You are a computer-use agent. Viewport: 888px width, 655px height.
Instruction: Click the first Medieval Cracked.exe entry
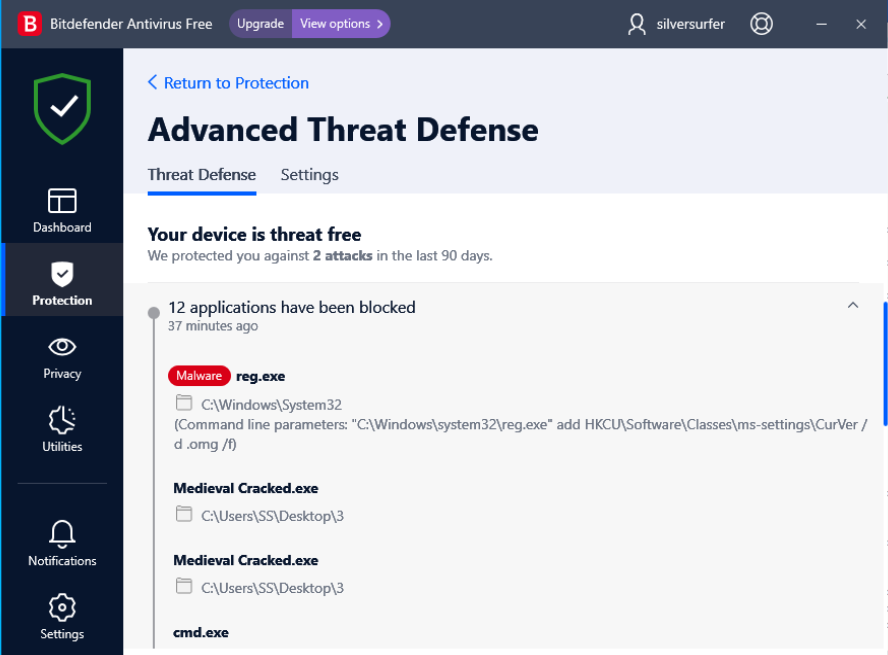246,488
